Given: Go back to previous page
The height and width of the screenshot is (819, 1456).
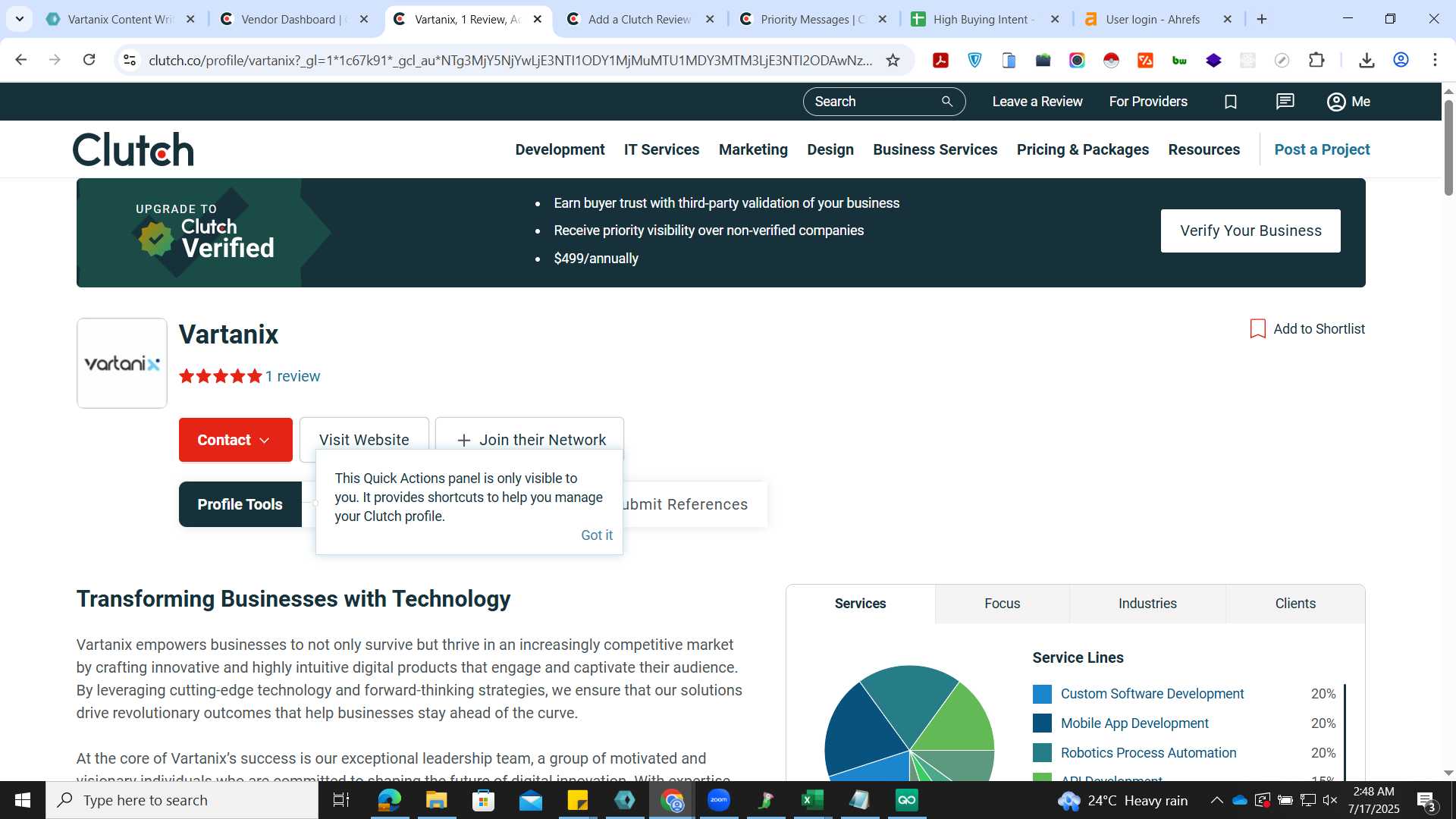Looking at the screenshot, I should [x=21, y=60].
